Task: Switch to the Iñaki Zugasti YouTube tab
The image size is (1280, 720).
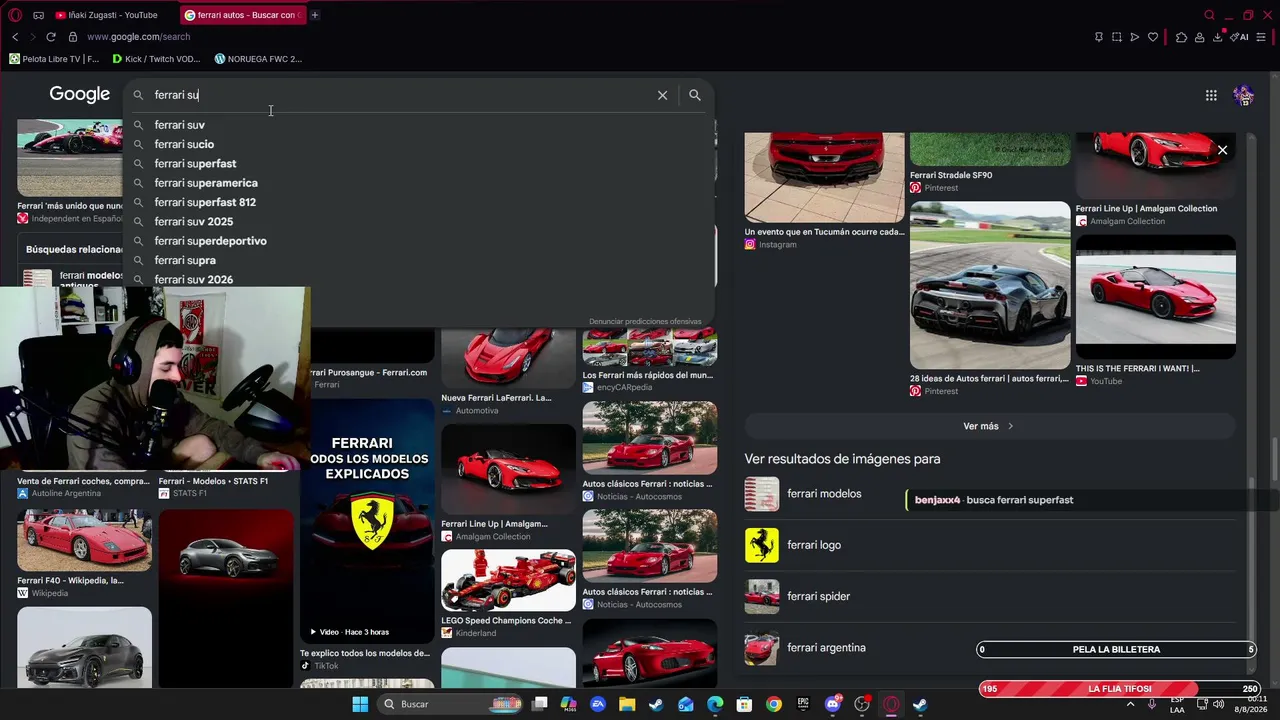Action: pos(107,15)
